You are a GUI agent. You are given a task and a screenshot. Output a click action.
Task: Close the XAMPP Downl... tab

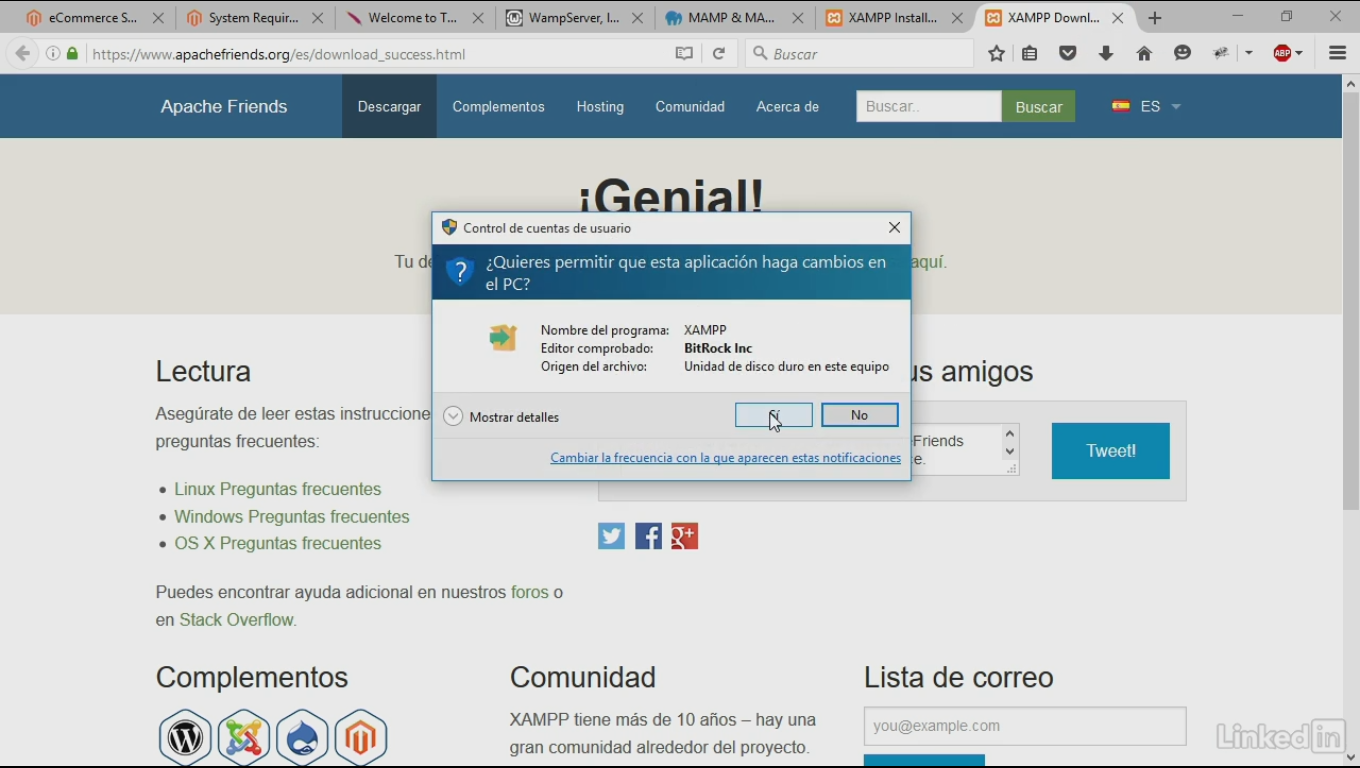[1118, 18]
